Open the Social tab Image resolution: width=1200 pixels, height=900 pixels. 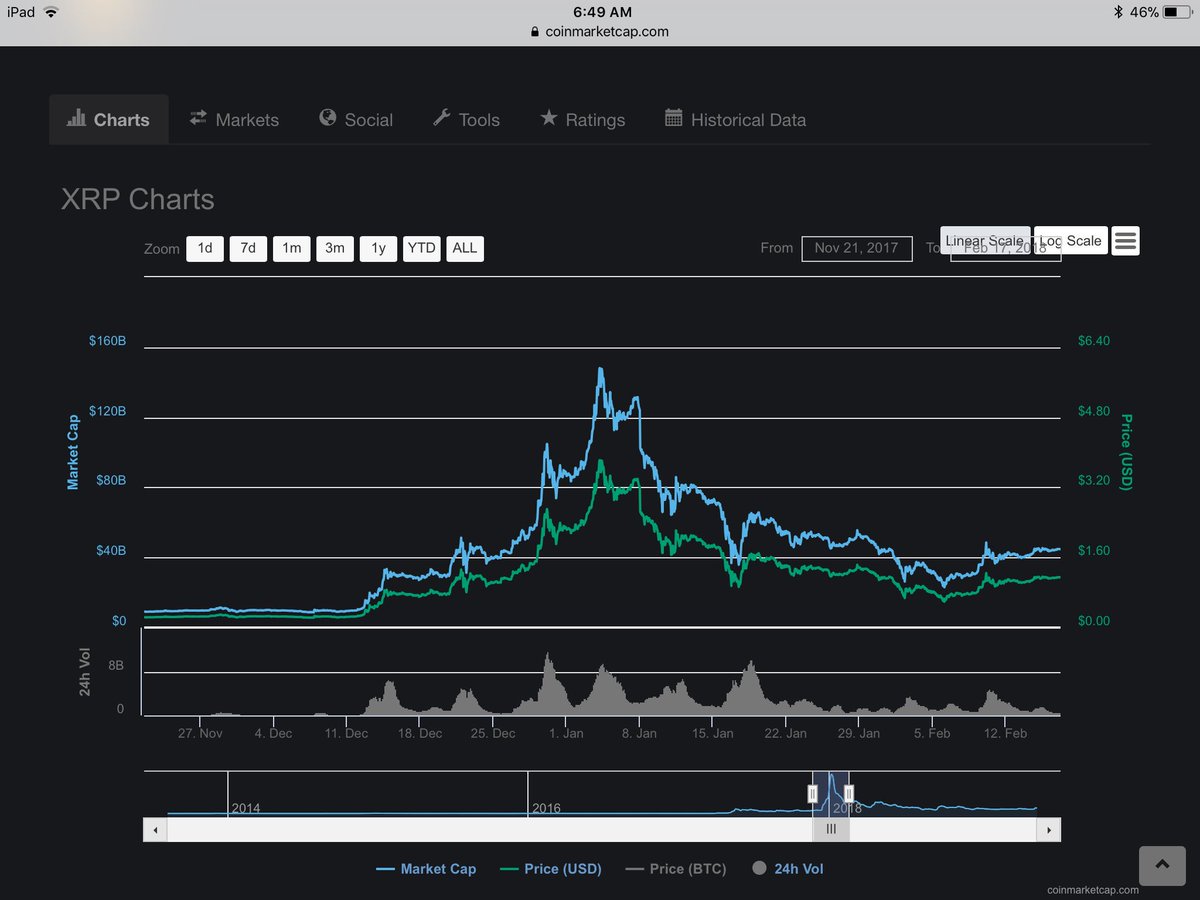point(356,119)
